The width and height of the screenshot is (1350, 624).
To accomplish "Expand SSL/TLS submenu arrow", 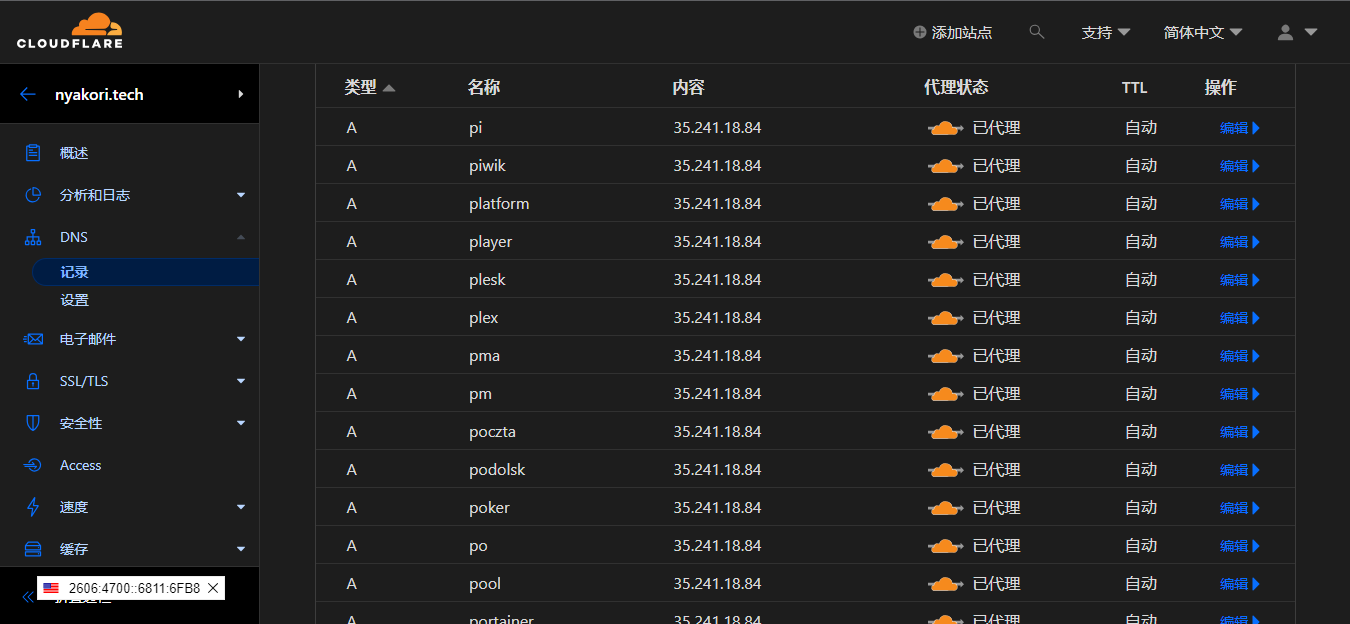I will (x=241, y=381).
